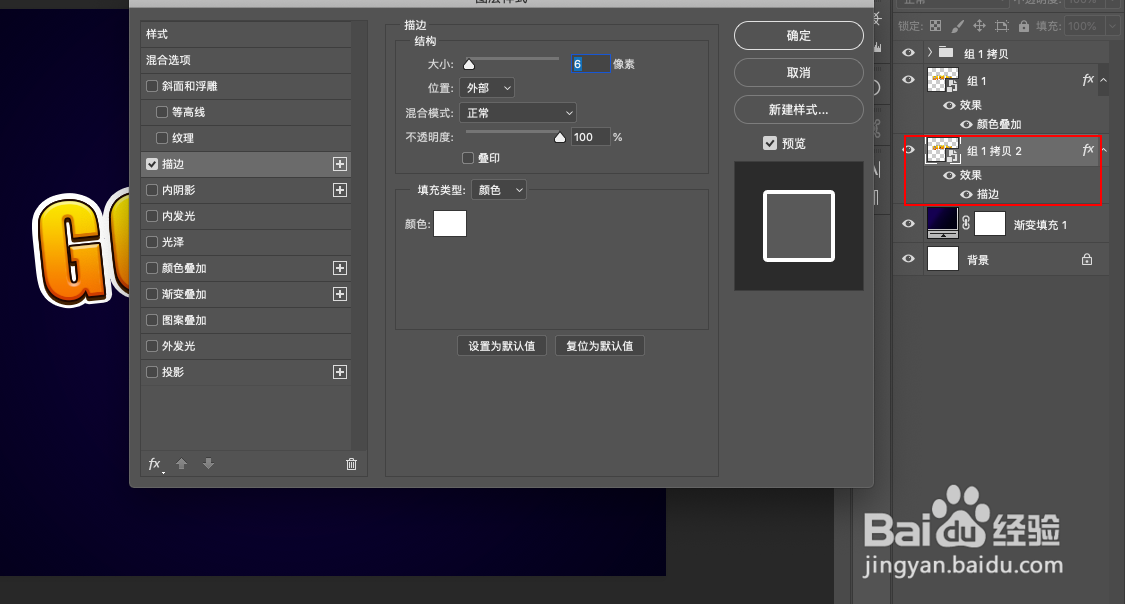
Task: Click the 大小 size slider handle
Action: [x=469, y=65]
